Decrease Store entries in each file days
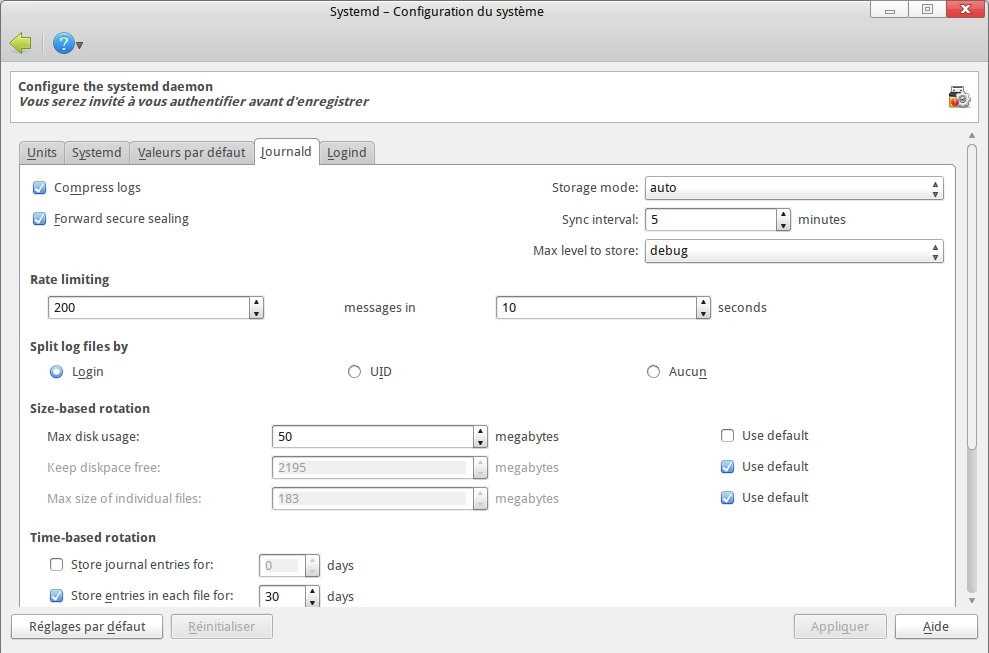This screenshot has width=989, height=653. (312, 602)
